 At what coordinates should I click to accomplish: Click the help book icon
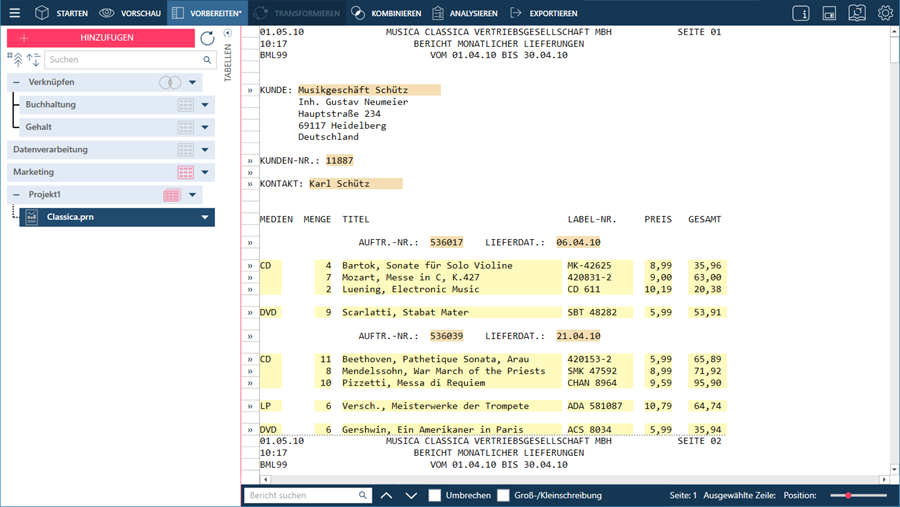pyautogui.click(x=857, y=13)
